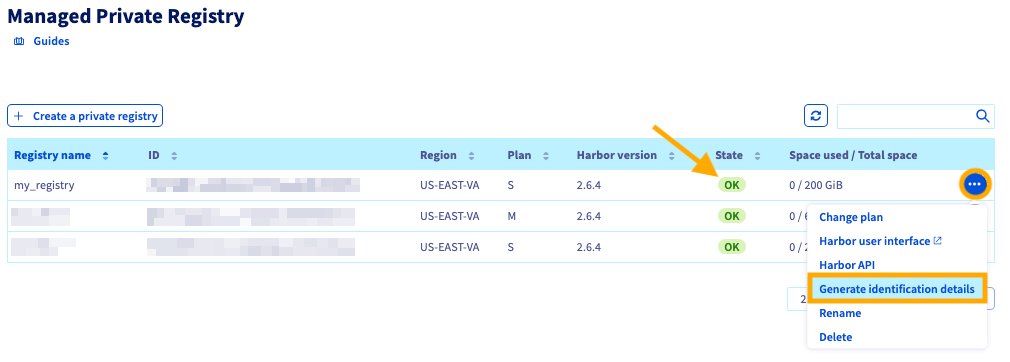Open the Guides link

pos(52,41)
